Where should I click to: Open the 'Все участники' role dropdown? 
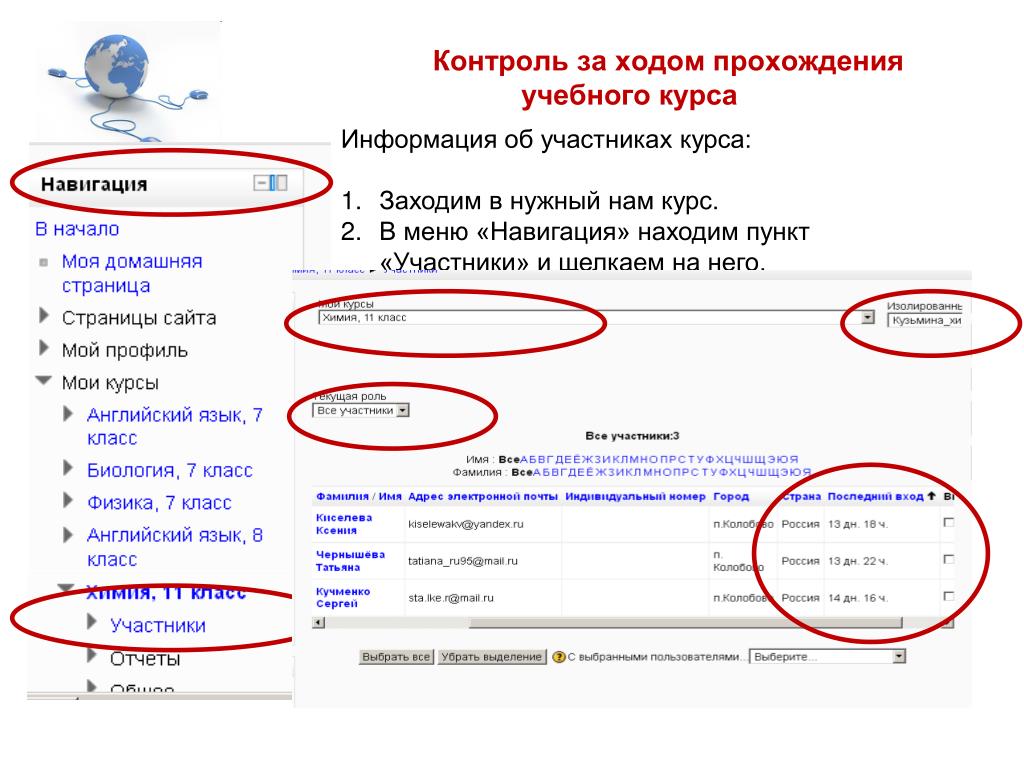click(361, 411)
